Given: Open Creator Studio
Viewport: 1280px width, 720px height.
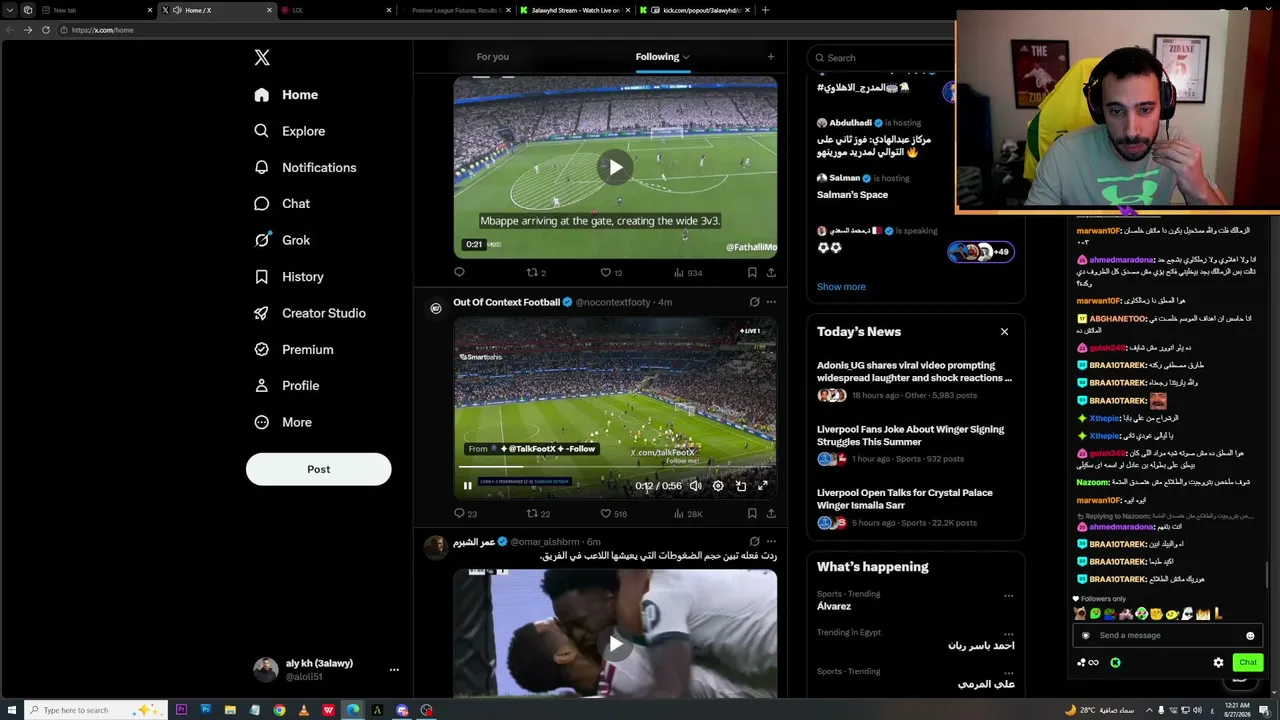Looking at the screenshot, I should pyautogui.click(x=310, y=313).
